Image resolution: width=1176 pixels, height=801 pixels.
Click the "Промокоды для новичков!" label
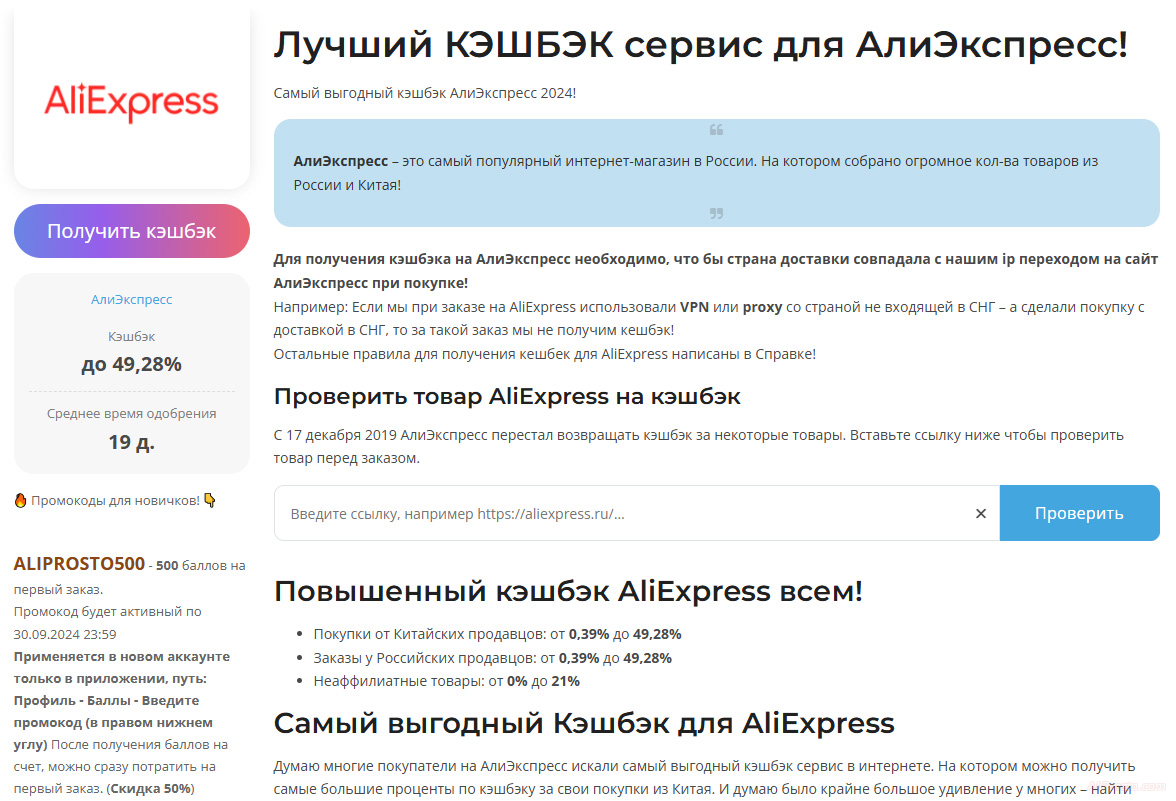pyautogui.click(x=114, y=500)
